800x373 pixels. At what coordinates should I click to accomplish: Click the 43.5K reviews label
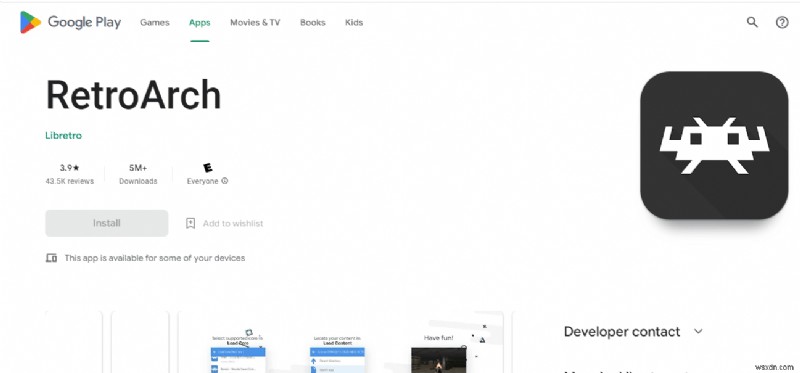click(69, 181)
